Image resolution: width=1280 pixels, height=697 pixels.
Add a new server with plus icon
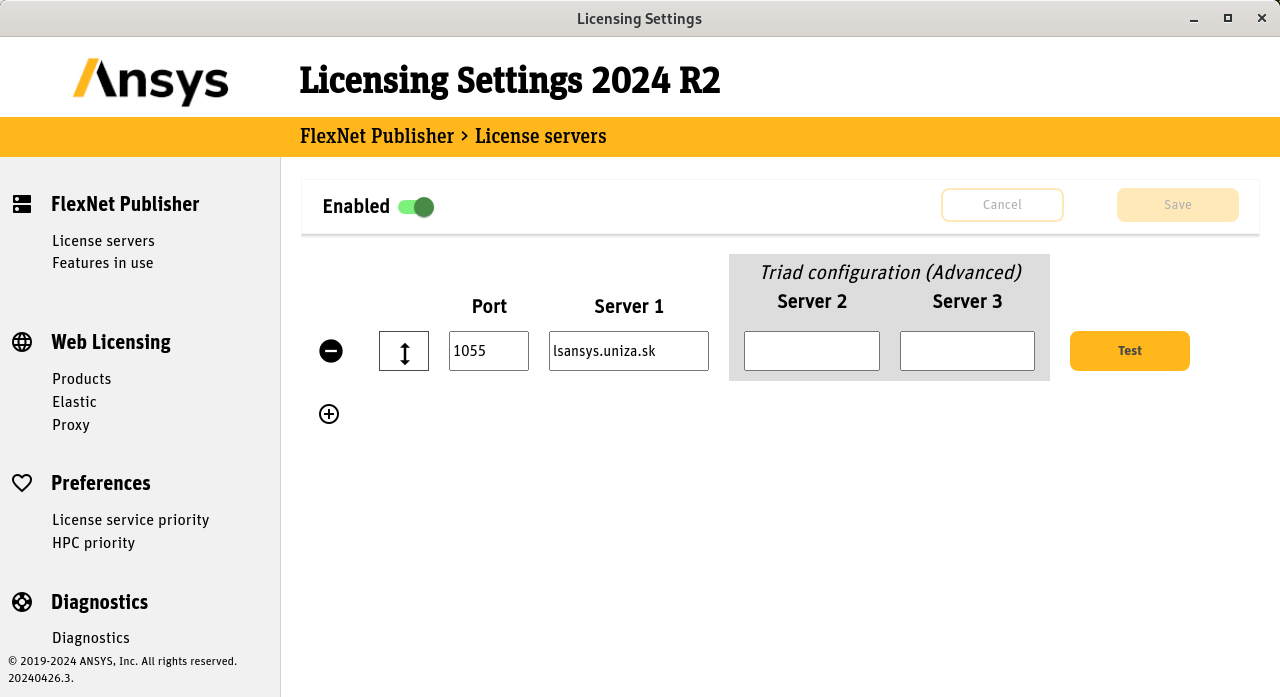(329, 414)
